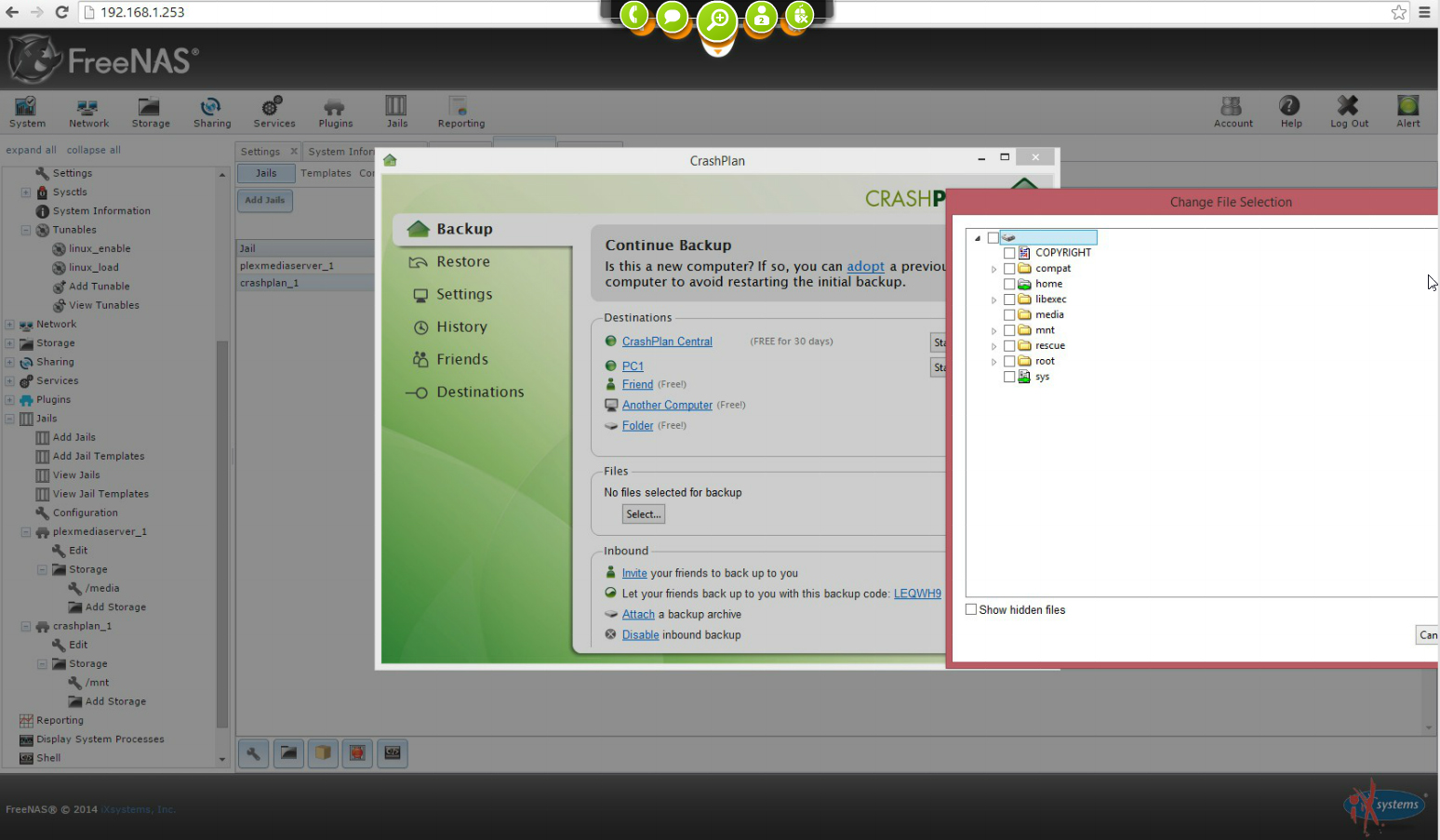Open the System menu icon

(x=27, y=112)
